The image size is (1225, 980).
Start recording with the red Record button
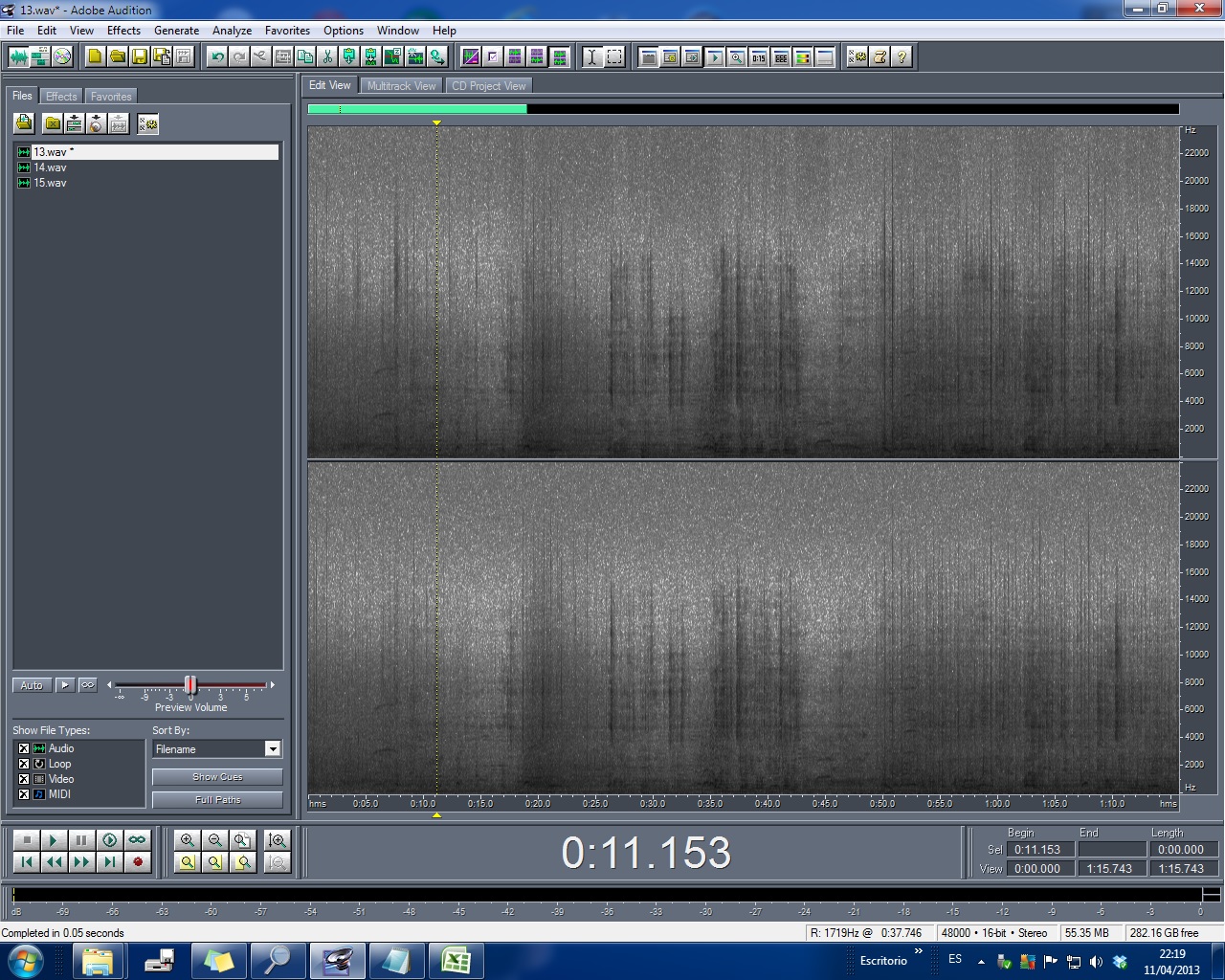pyautogui.click(x=138, y=862)
